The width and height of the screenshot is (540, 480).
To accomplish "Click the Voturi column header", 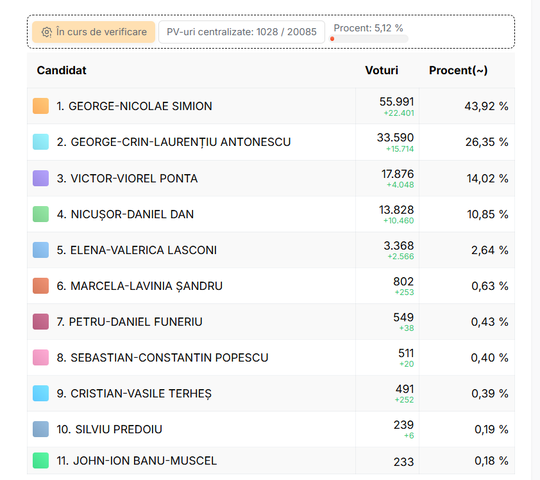I will [382, 70].
